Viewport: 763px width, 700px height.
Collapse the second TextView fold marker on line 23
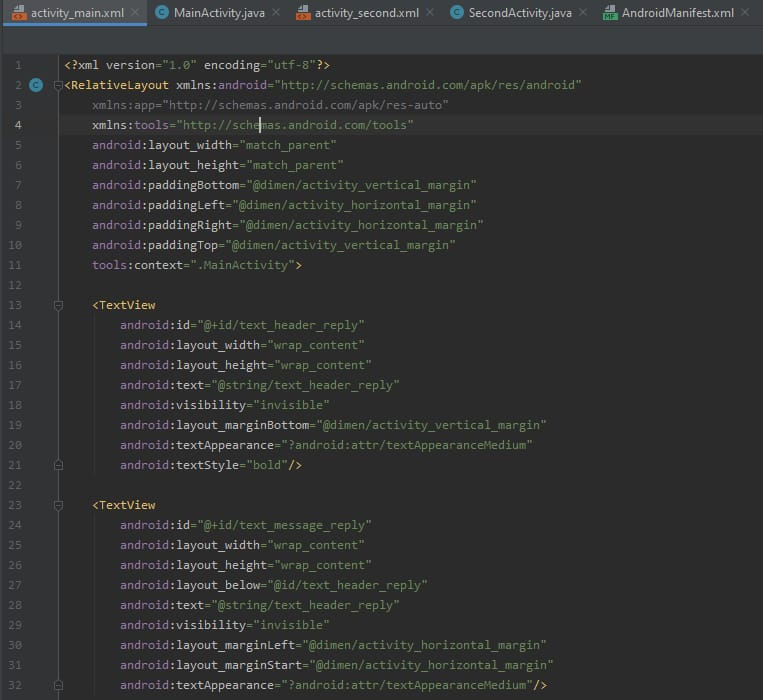[58, 505]
